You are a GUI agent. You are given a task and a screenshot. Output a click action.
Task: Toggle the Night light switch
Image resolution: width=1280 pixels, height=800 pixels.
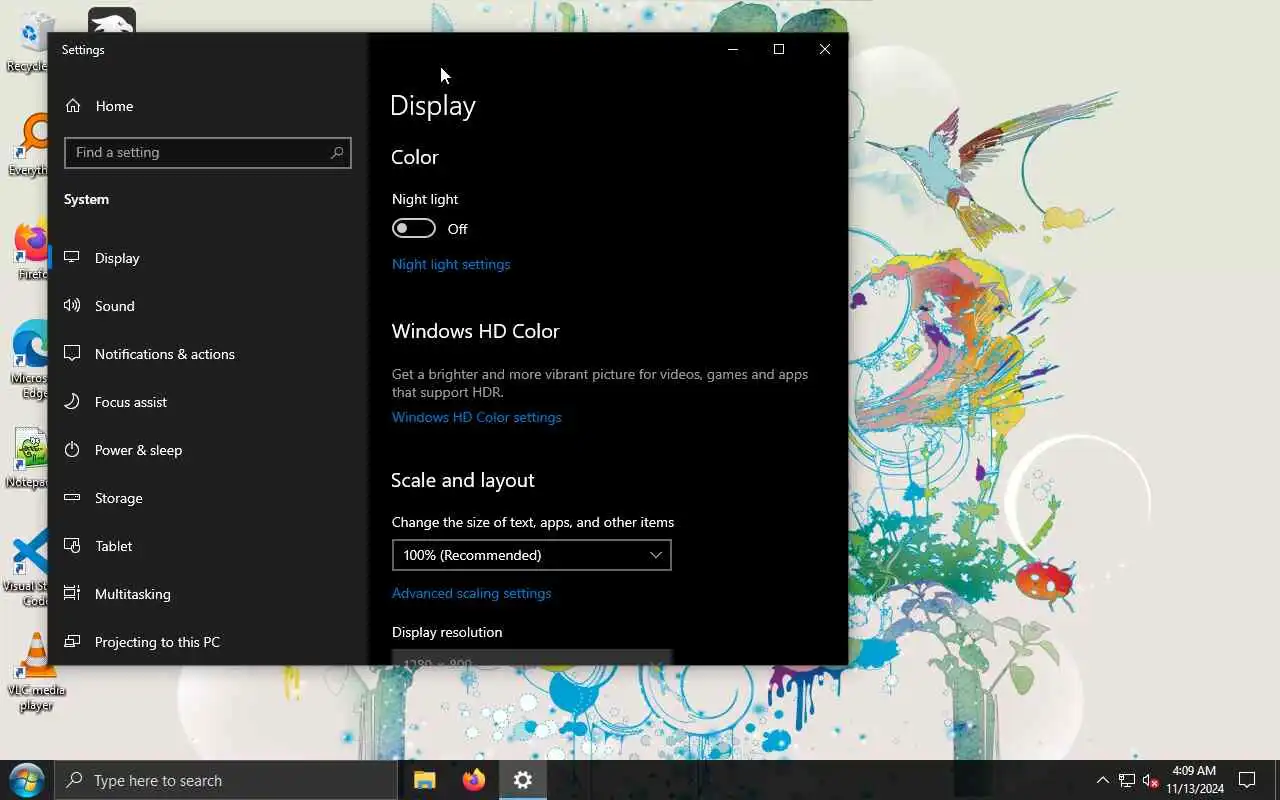pos(414,229)
